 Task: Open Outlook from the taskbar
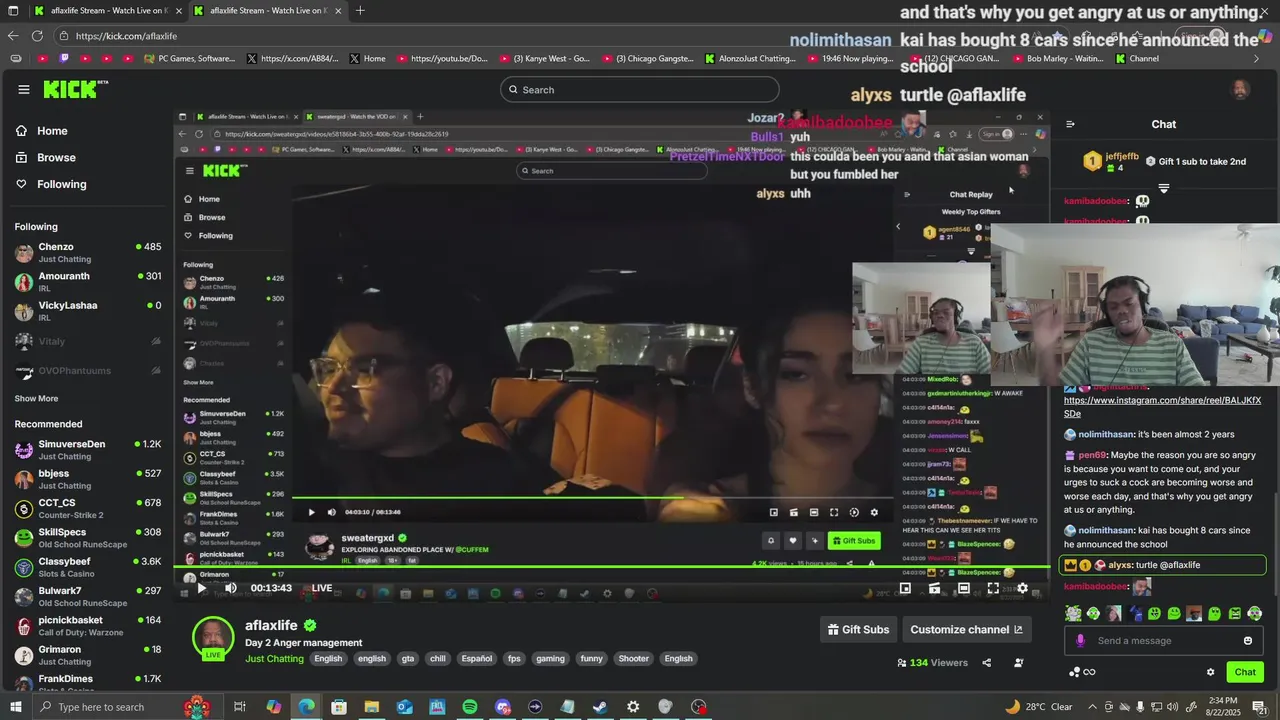click(404, 707)
